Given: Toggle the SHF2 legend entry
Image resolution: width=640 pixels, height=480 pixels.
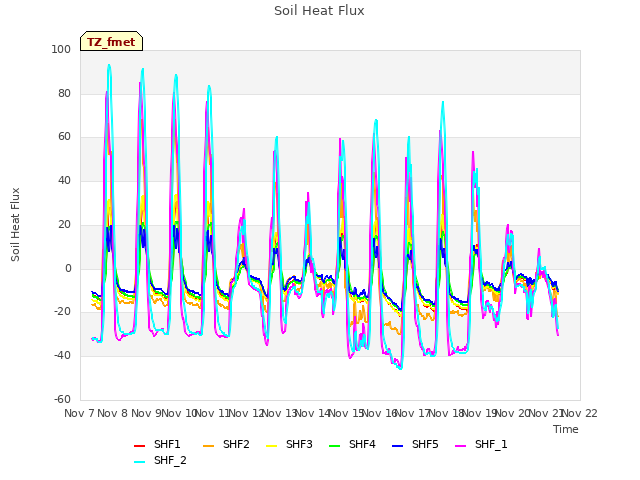Looking at the screenshot, I should [226, 444].
